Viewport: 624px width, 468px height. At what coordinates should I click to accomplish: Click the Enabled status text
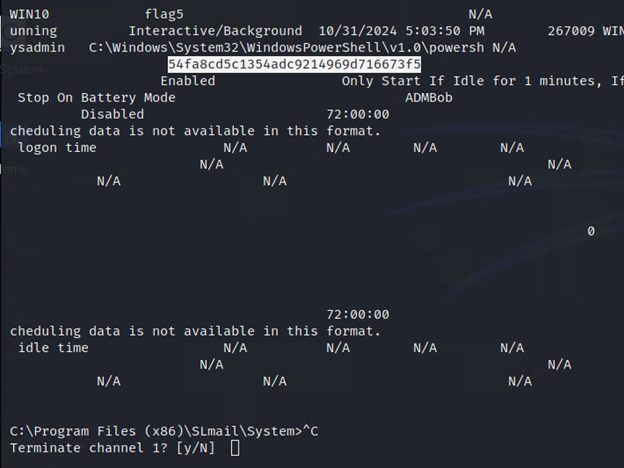click(187, 80)
